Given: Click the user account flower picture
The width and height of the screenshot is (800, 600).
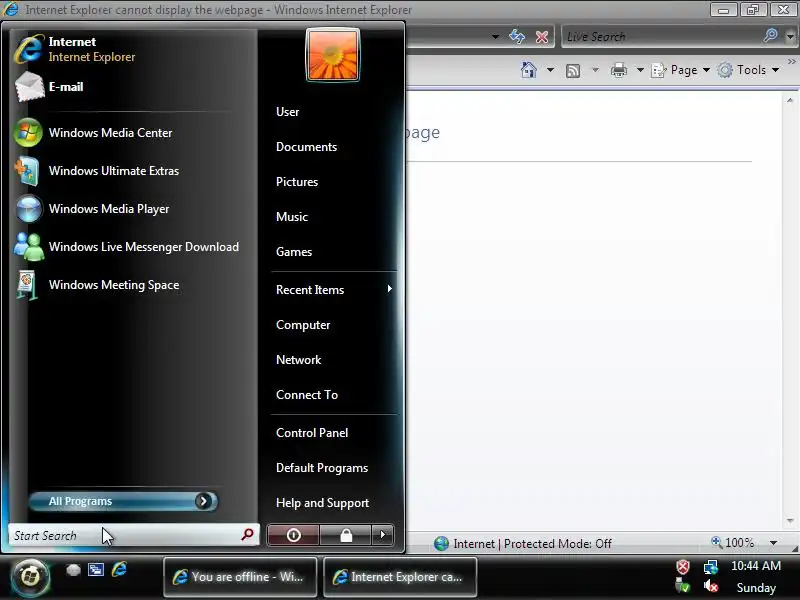Looking at the screenshot, I should [333, 55].
